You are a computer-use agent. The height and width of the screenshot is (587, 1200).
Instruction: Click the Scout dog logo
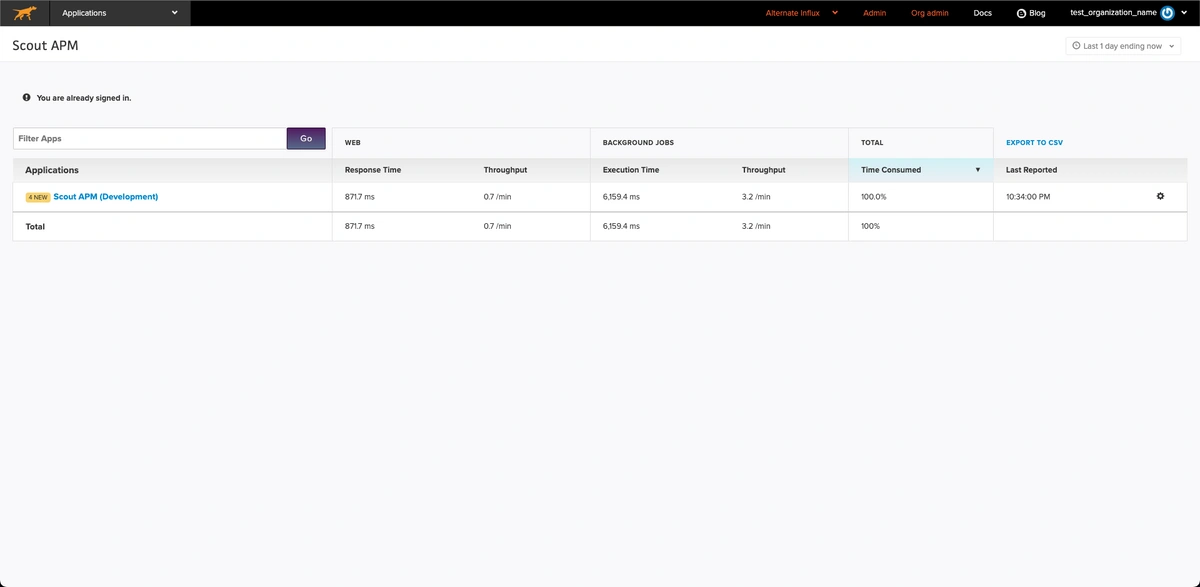click(x=25, y=13)
